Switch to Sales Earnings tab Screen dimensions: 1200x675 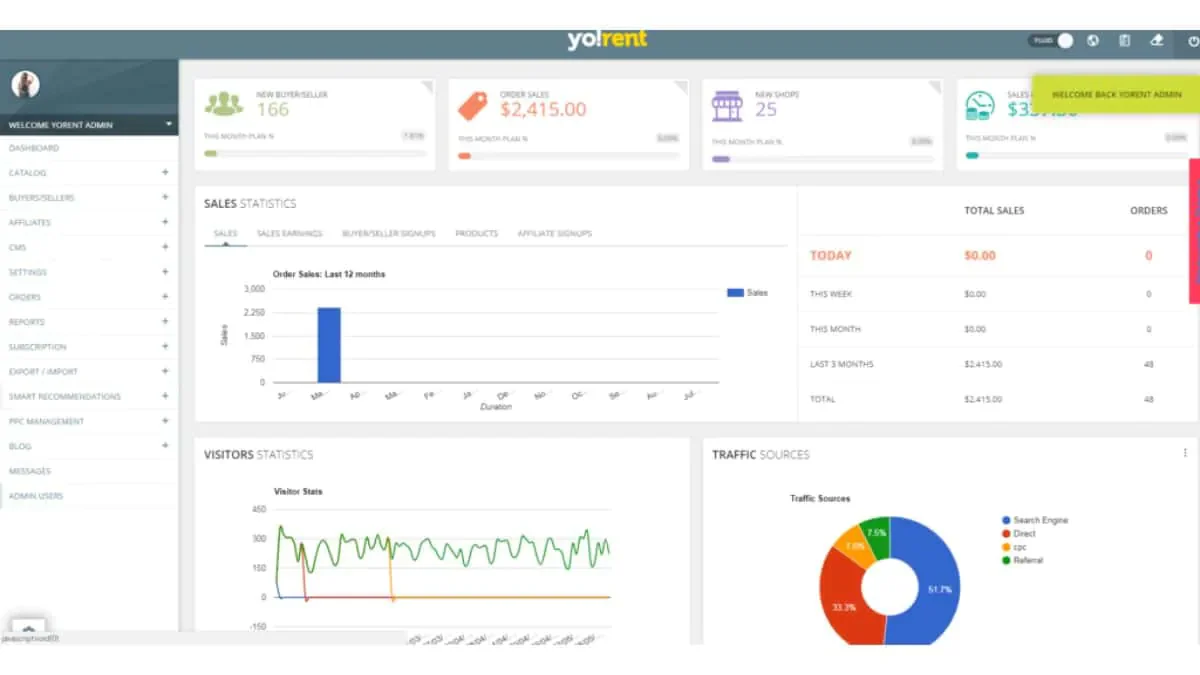290,234
